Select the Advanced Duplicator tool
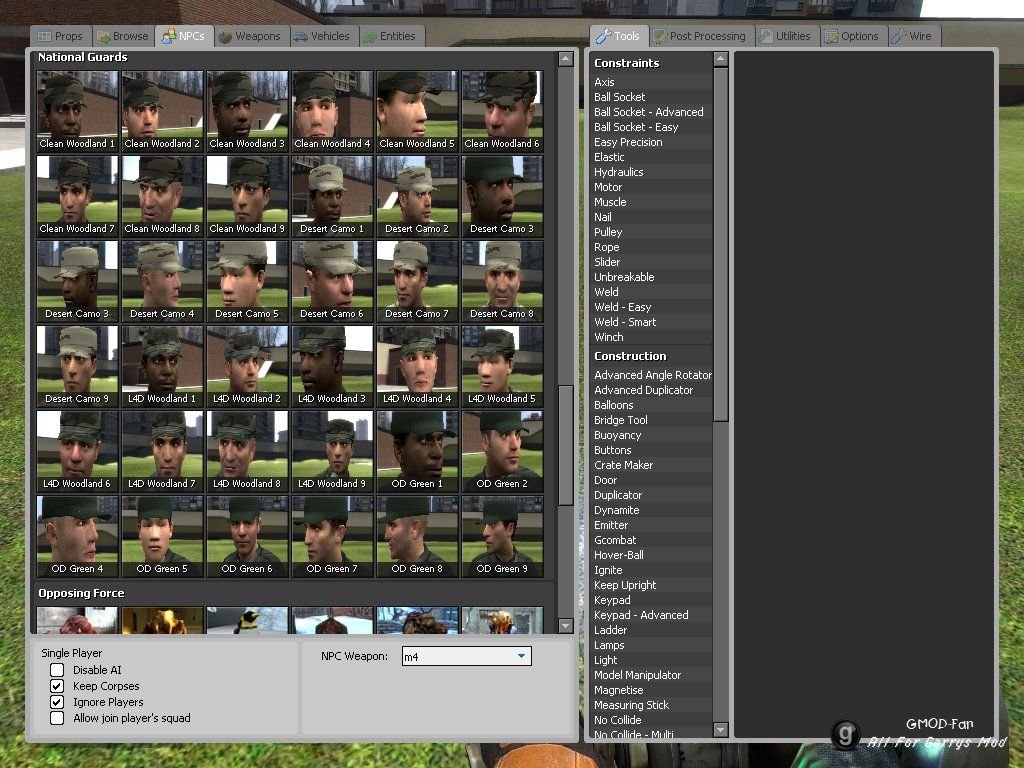 click(x=652, y=390)
